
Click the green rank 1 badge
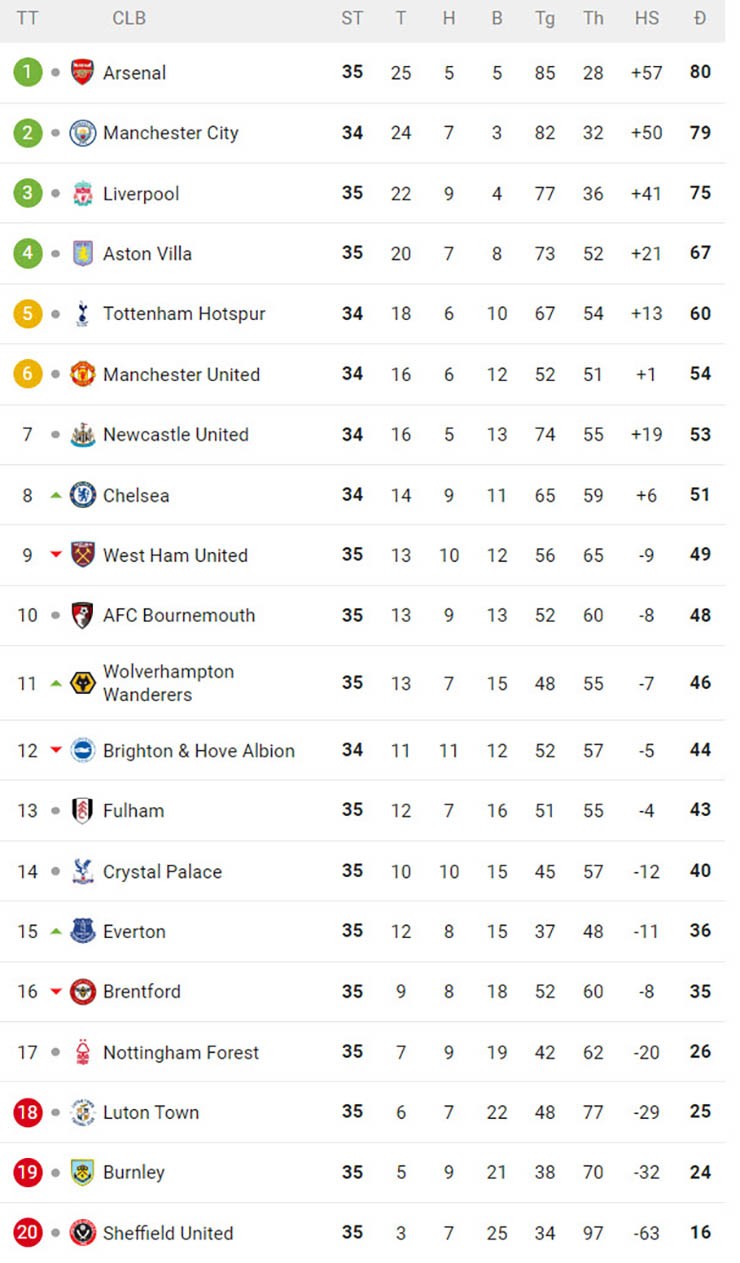click(x=28, y=72)
